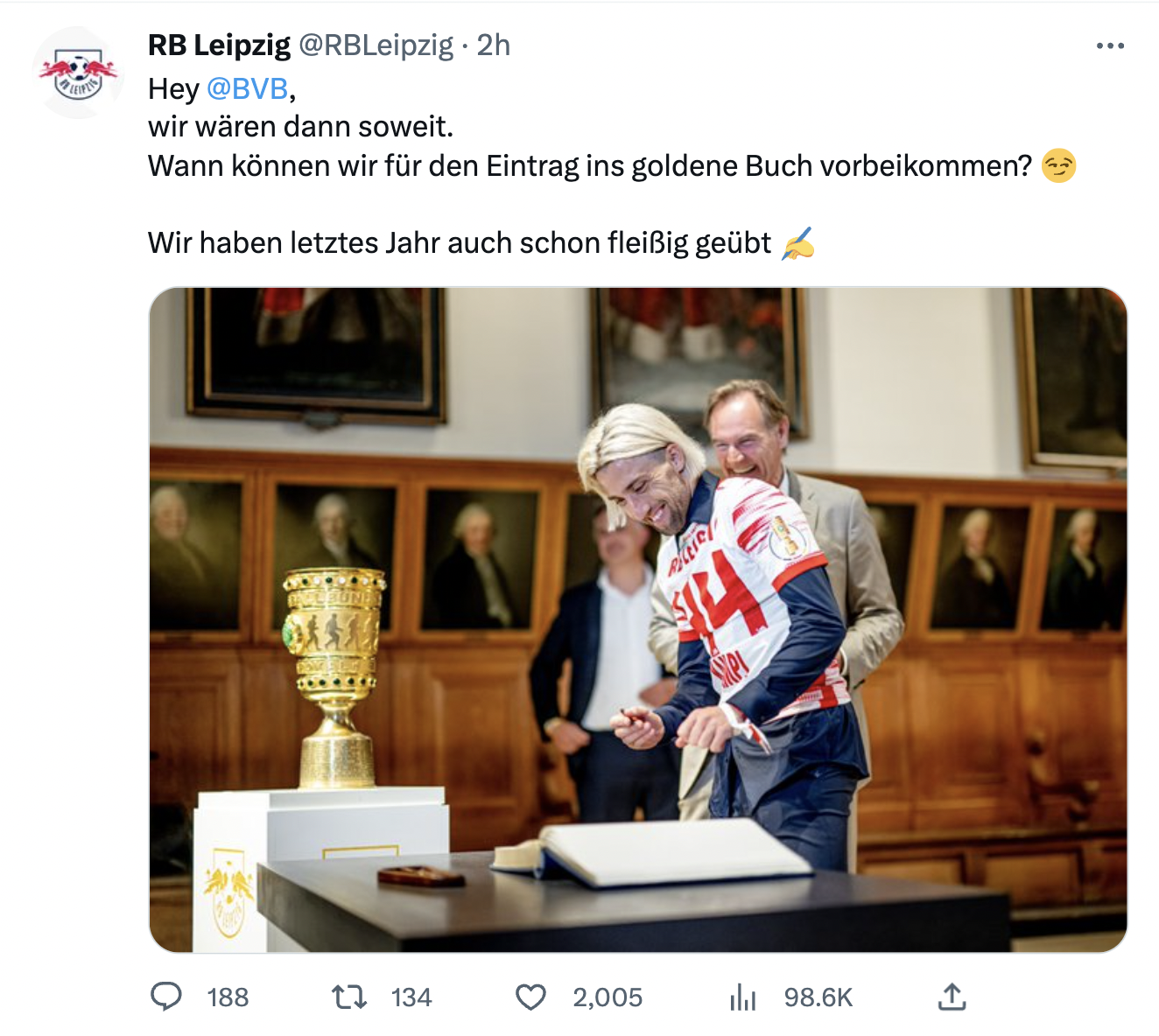Click the RB Leipzig display name

[219, 45]
